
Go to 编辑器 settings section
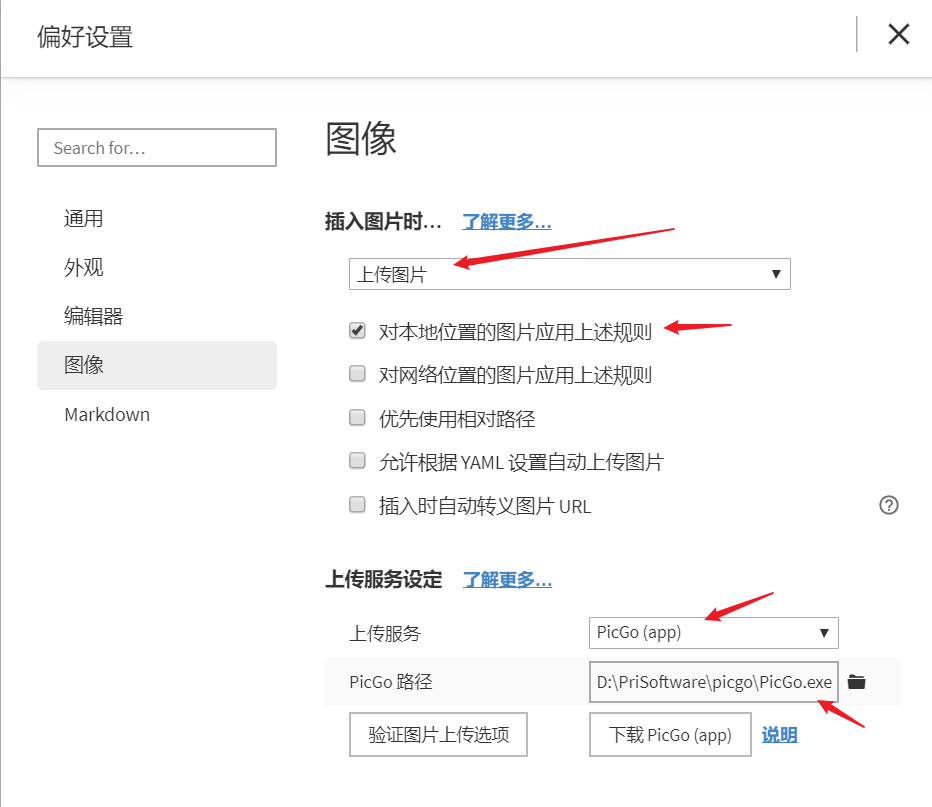(94, 317)
